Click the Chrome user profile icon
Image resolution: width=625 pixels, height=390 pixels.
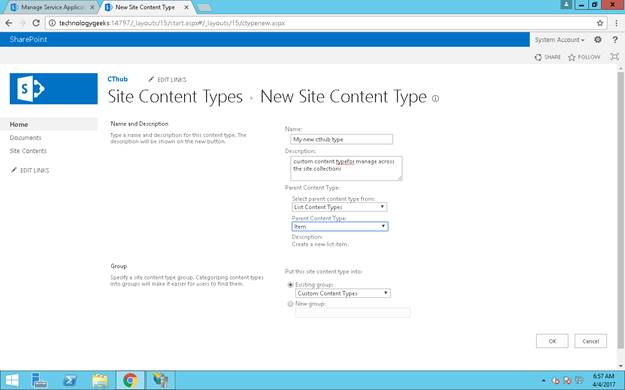(x=566, y=4)
